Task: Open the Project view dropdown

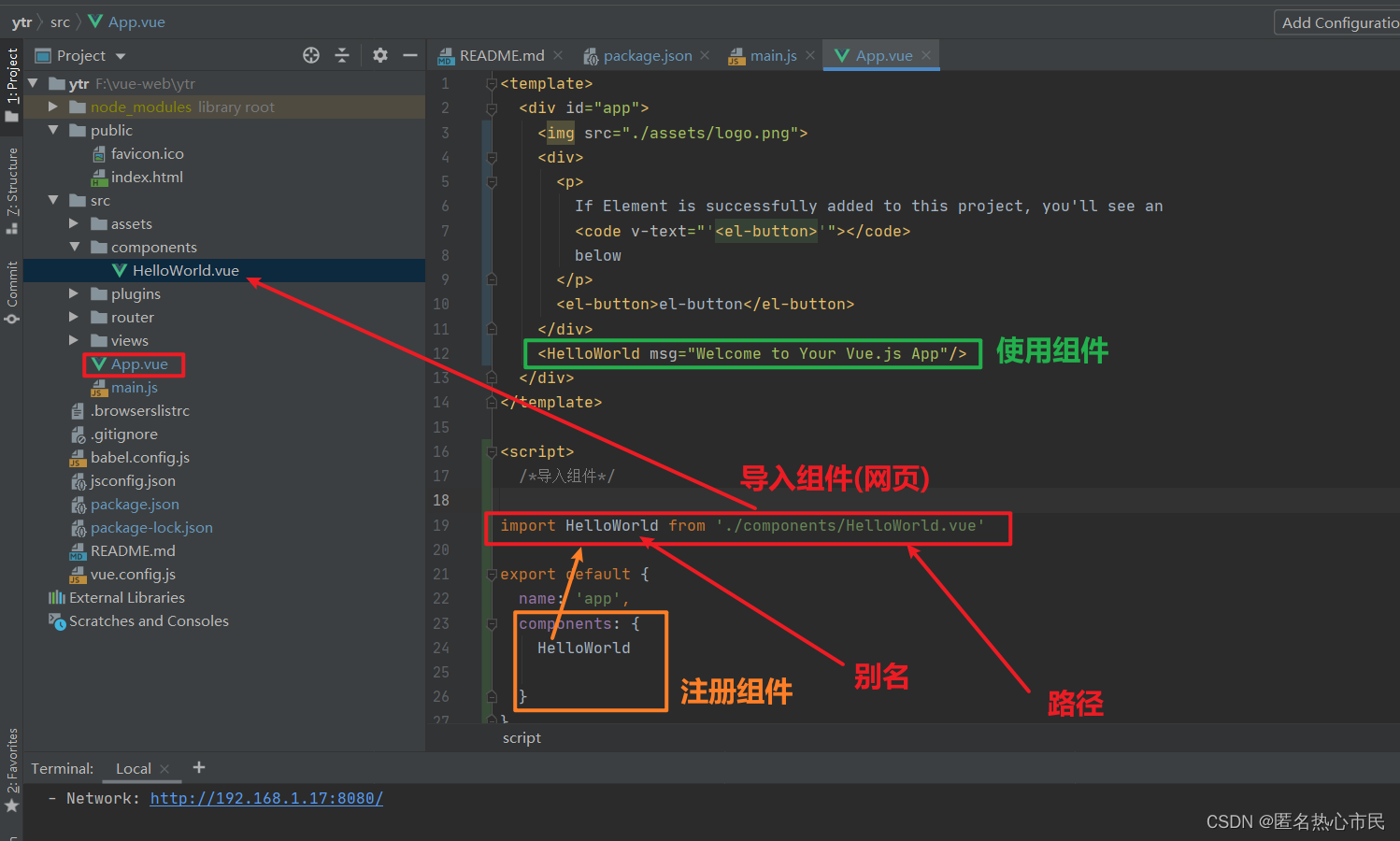Action: click(121, 56)
